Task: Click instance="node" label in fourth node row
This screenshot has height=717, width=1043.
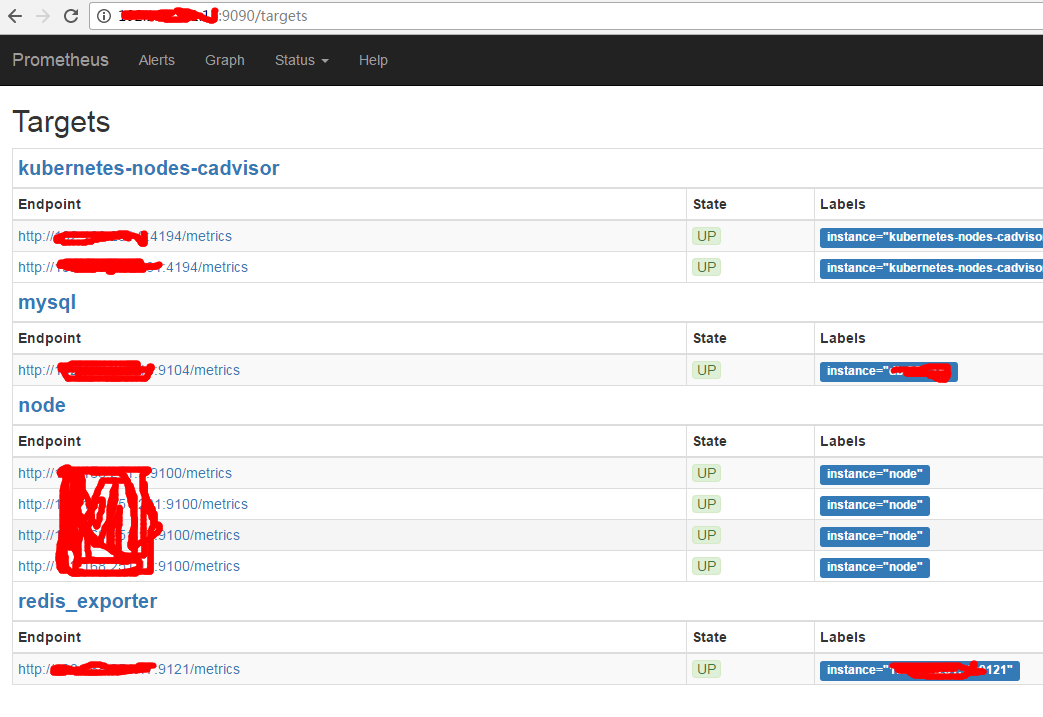Action: [875, 567]
